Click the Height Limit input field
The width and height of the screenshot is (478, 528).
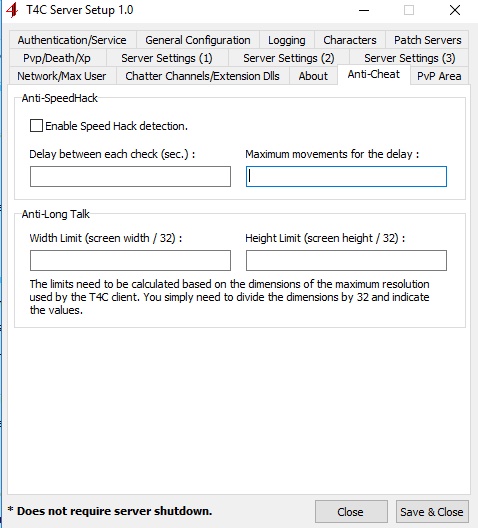pos(346,260)
